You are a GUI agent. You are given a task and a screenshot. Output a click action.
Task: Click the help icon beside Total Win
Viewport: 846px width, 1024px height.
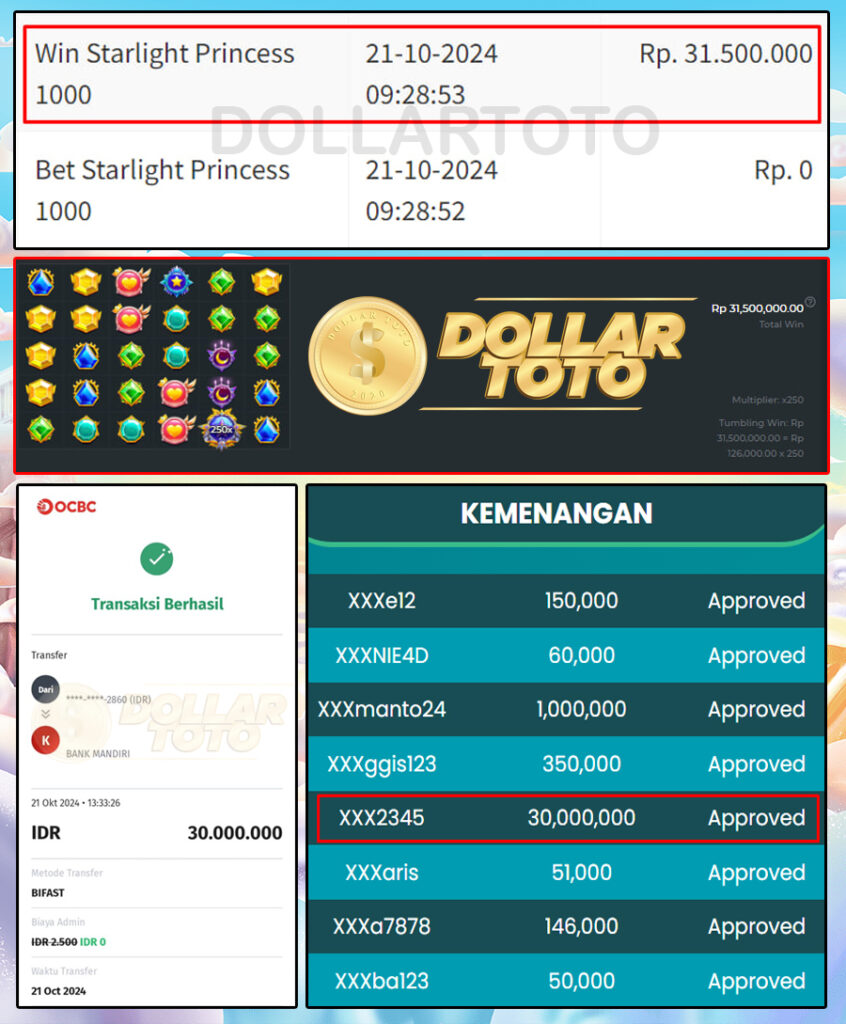810,302
